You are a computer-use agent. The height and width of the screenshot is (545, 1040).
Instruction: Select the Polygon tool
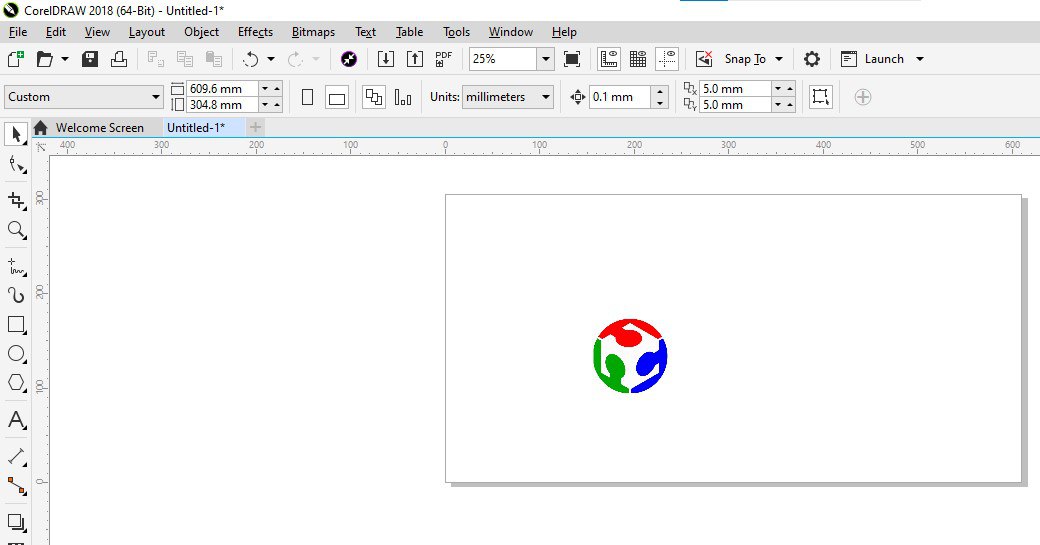click(16, 383)
